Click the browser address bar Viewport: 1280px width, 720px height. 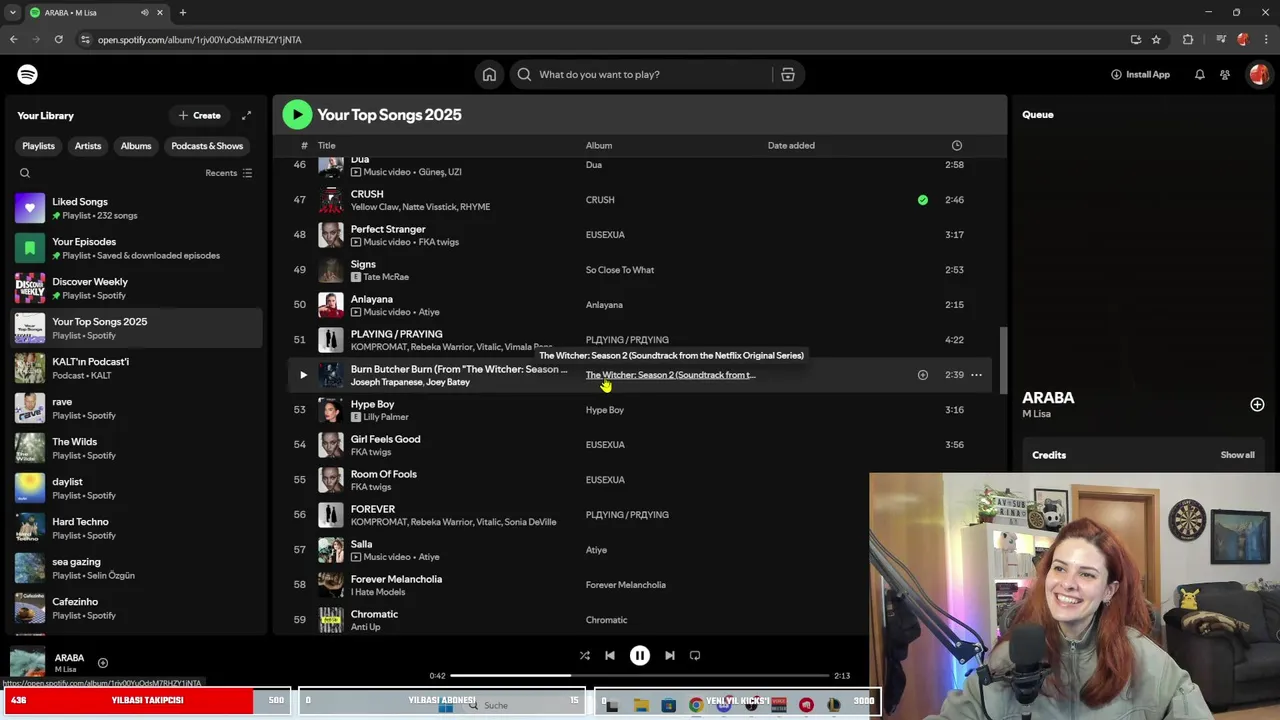[600, 39]
